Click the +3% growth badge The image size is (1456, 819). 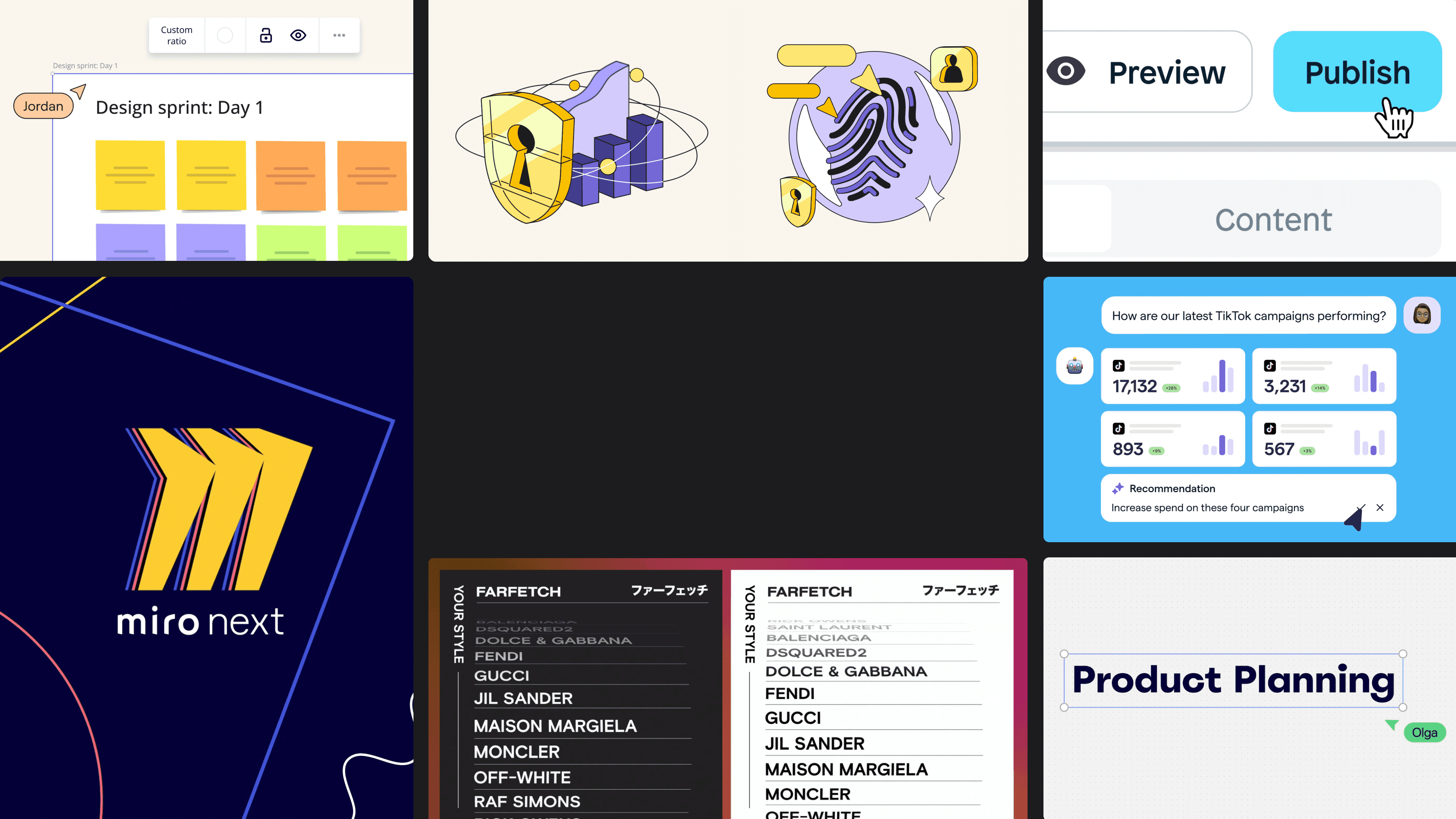tap(1307, 450)
